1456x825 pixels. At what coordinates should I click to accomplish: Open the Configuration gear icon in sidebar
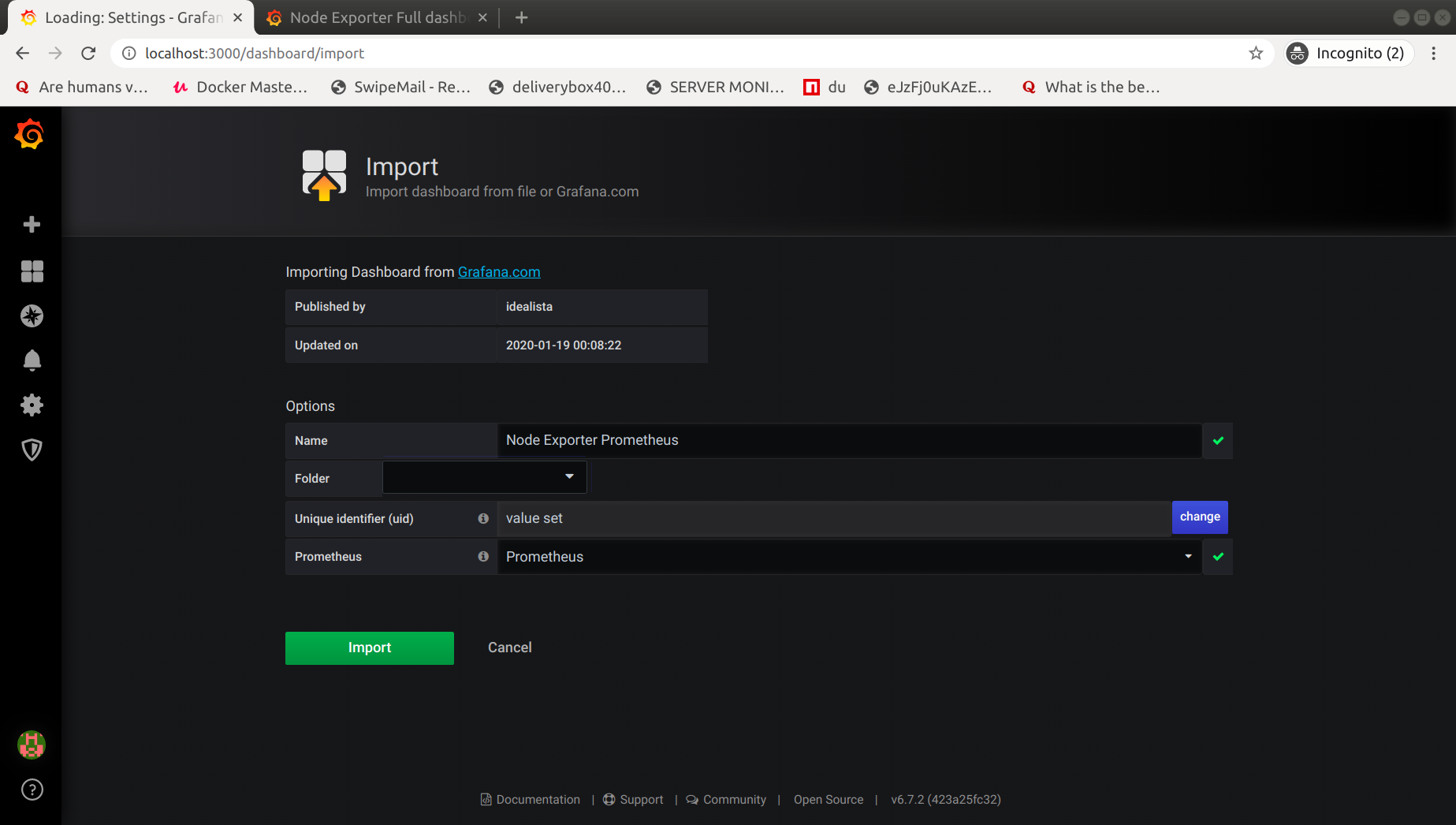[32, 405]
